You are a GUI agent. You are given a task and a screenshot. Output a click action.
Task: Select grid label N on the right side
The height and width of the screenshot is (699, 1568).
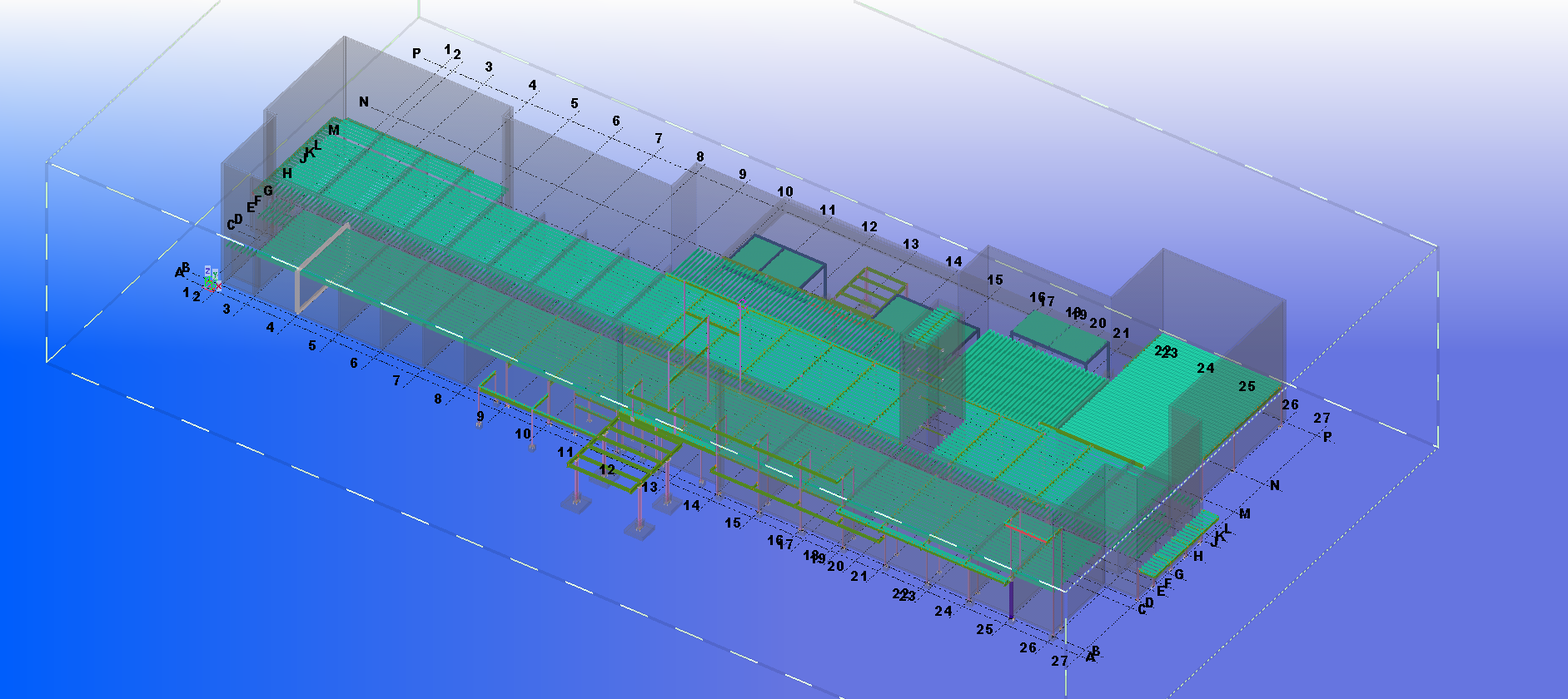click(1274, 485)
